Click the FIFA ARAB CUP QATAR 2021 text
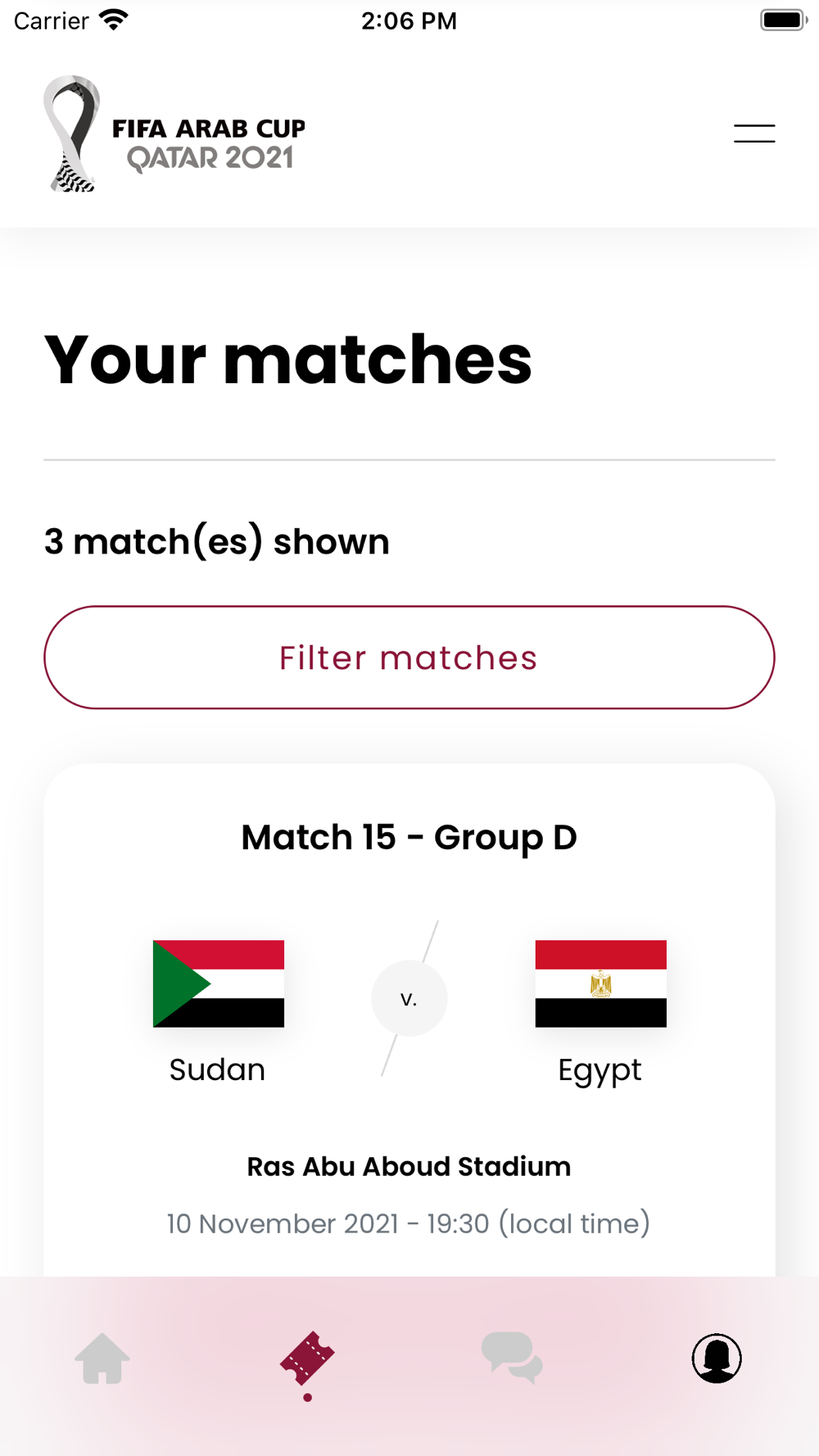Image resolution: width=819 pixels, height=1456 pixels. pos(209,144)
